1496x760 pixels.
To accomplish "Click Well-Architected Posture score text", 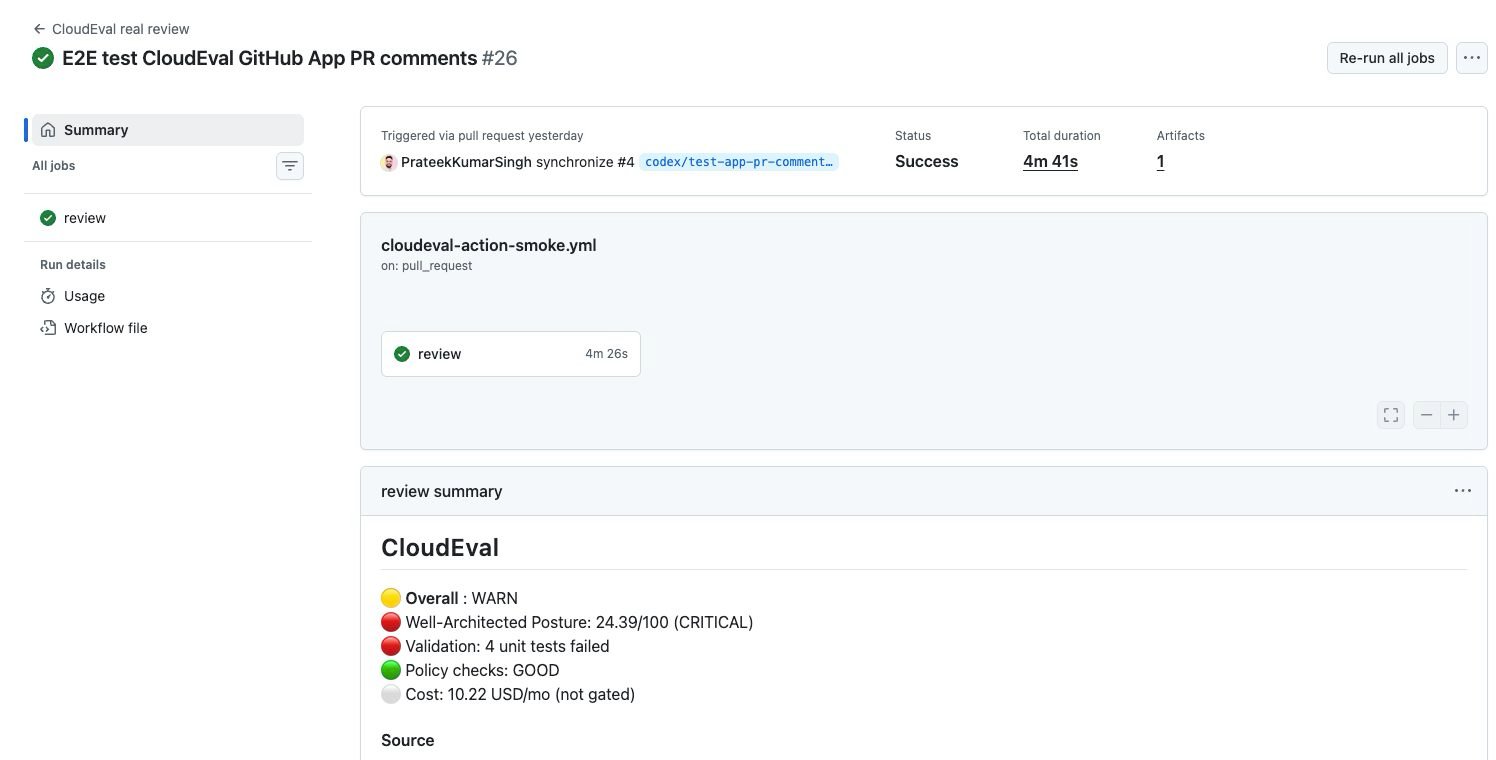I will tap(579, 622).
